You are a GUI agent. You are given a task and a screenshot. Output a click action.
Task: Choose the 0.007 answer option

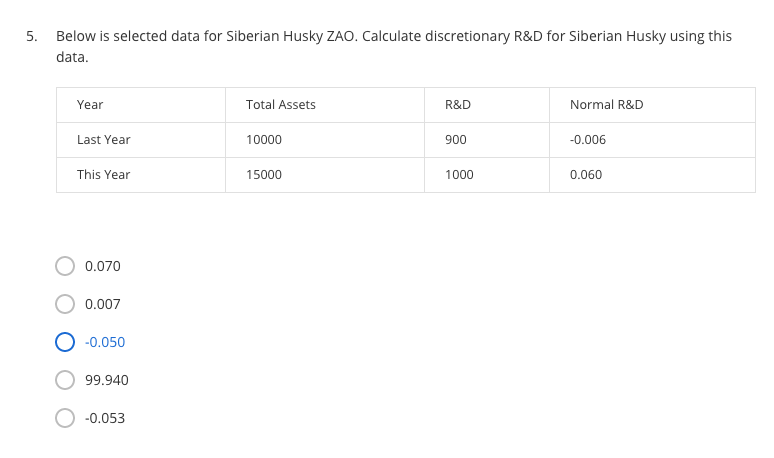tap(65, 304)
